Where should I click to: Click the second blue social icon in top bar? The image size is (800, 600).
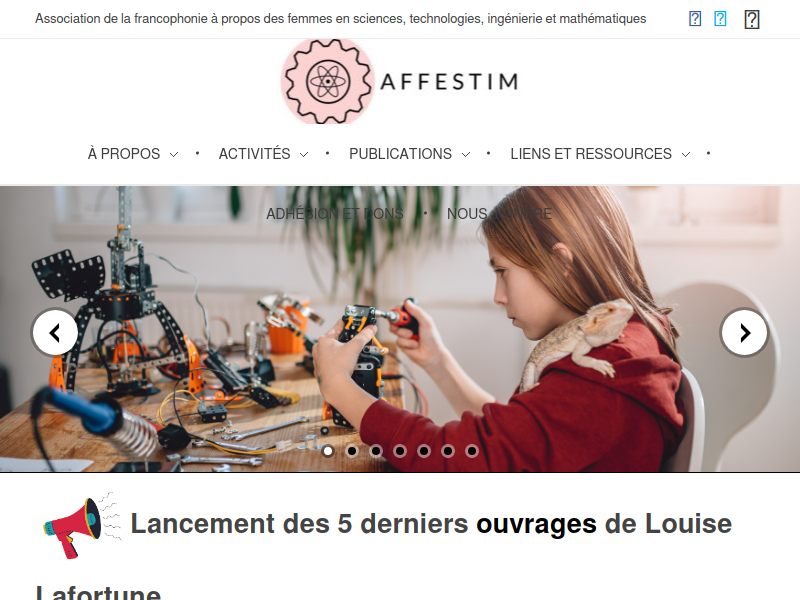pos(720,19)
